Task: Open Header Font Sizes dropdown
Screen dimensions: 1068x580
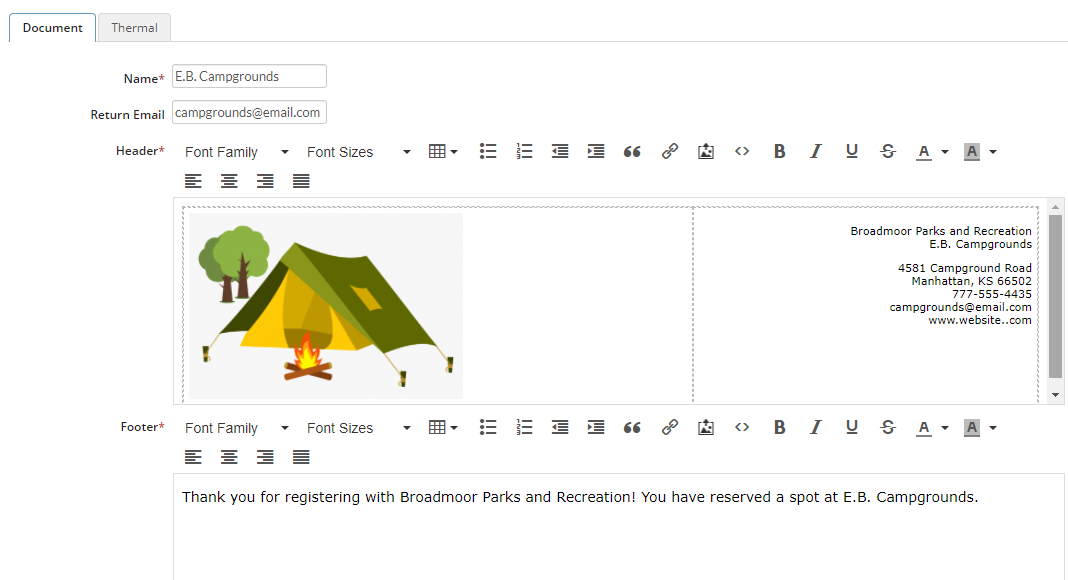Action: tap(358, 152)
